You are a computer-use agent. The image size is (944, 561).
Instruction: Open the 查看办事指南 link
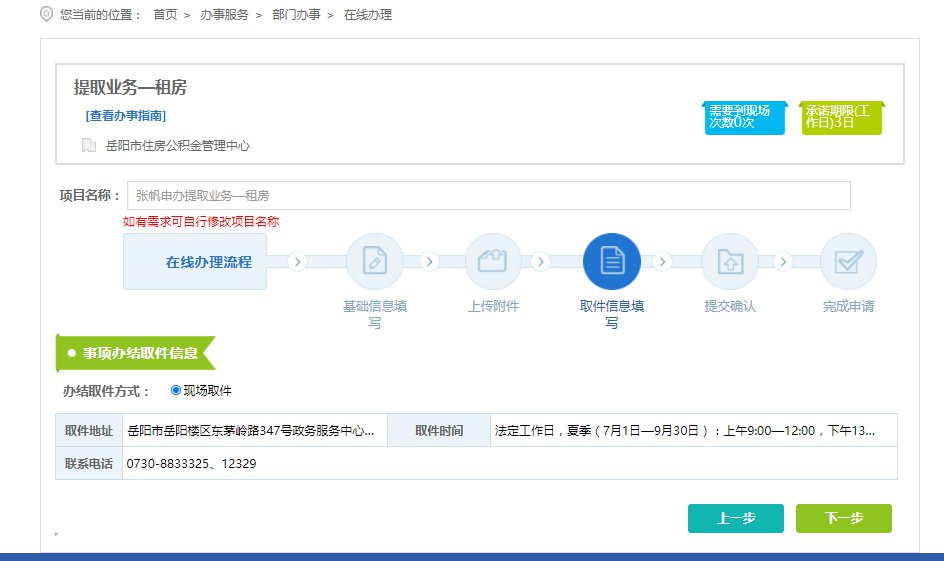tap(126, 116)
